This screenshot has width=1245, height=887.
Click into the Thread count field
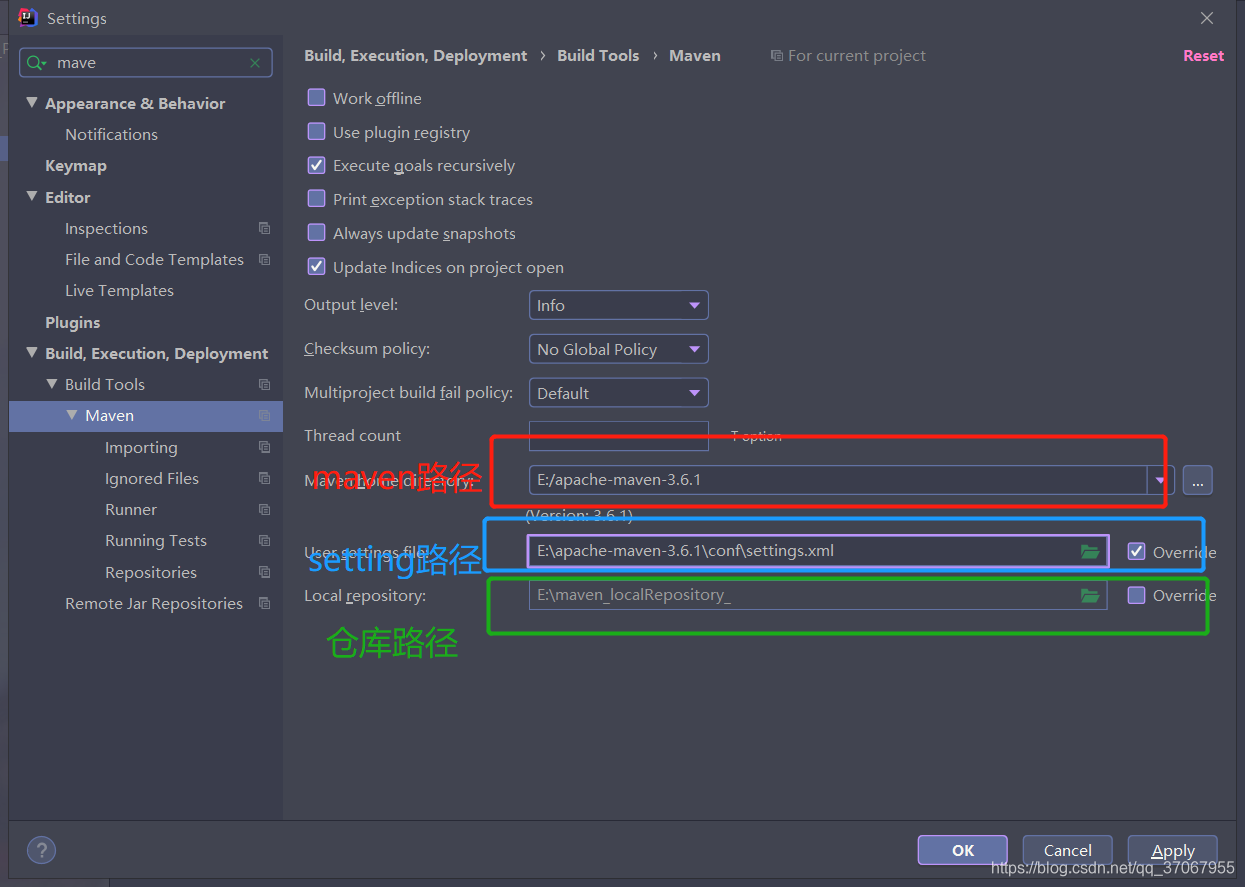[x=618, y=436]
